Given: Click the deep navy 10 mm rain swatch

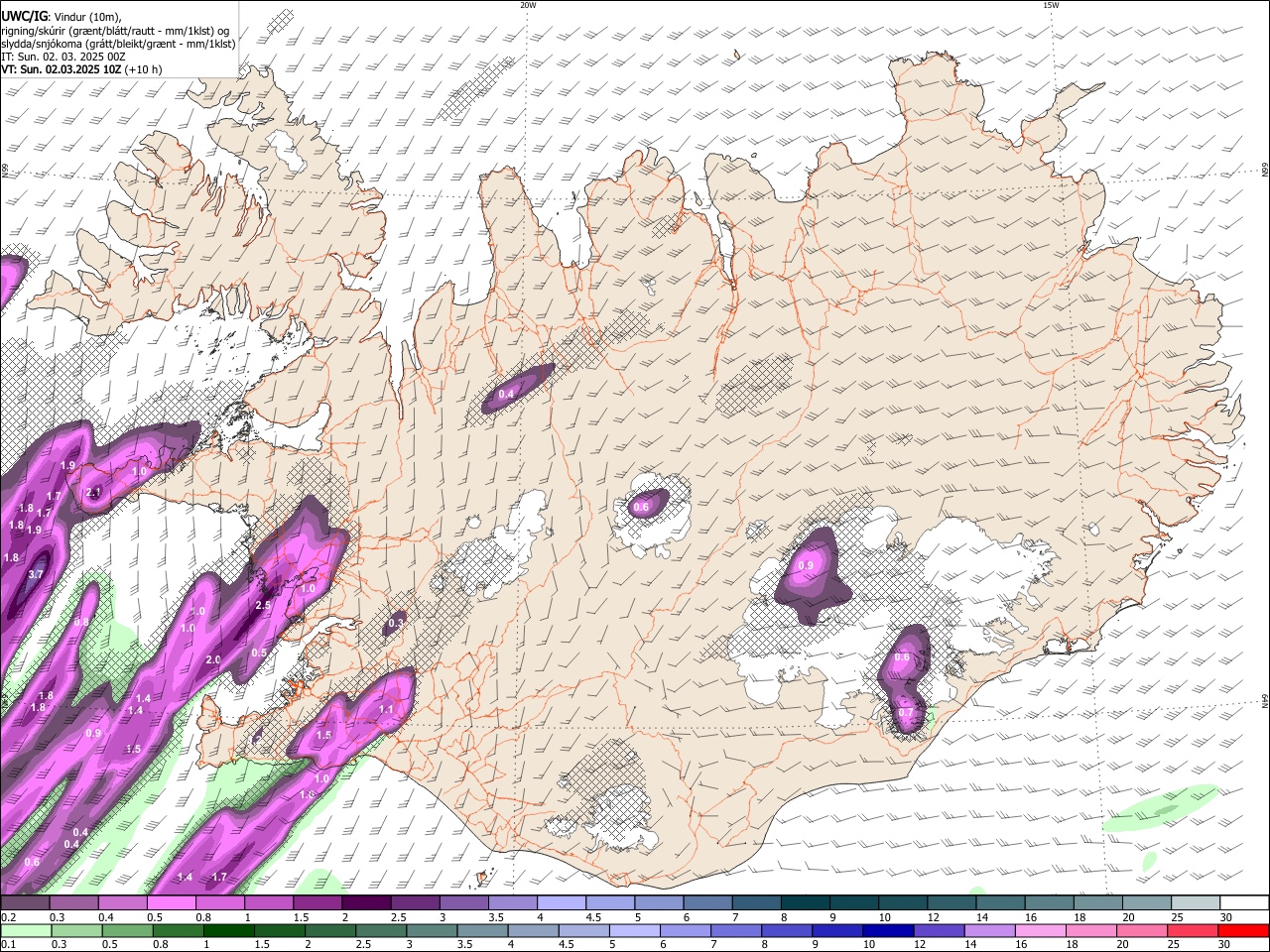Looking at the screenshot, I should tap(889, 930).
